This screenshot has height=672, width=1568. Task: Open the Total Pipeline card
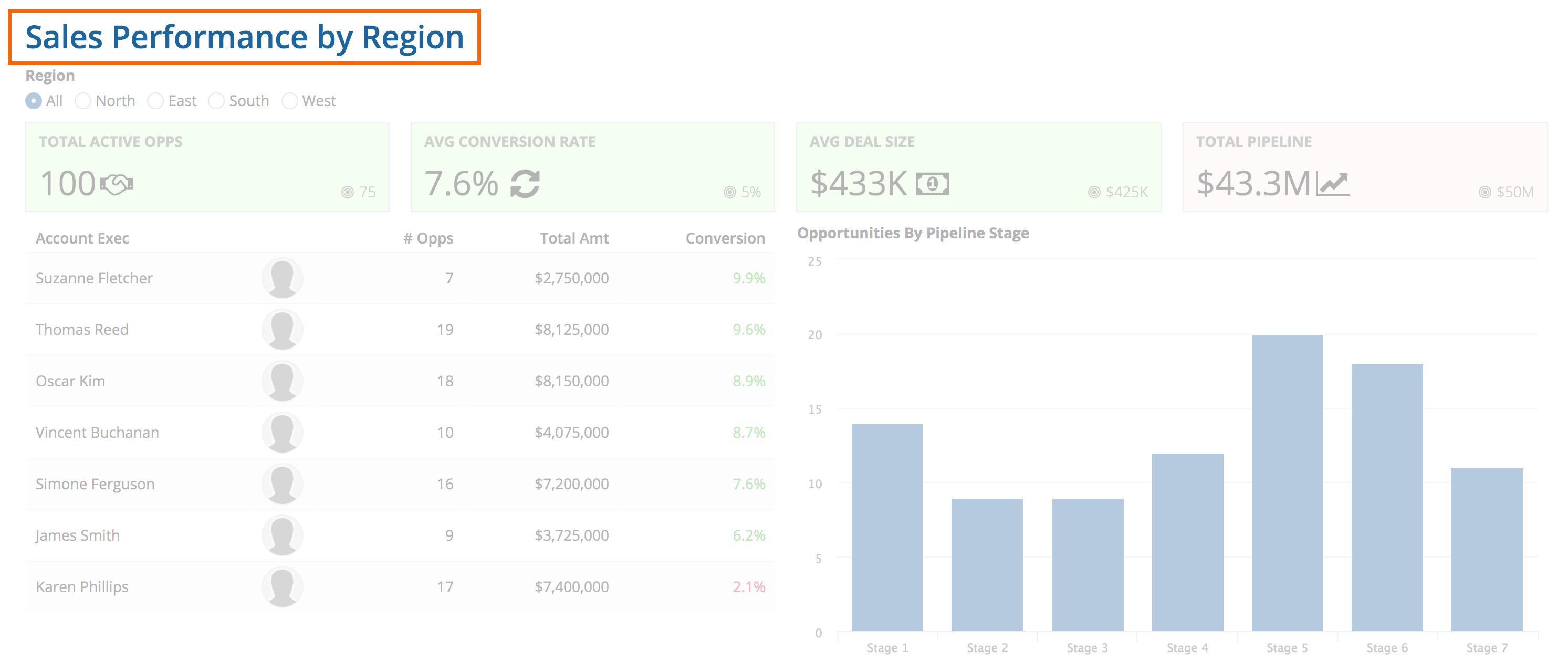point(1365,167)
